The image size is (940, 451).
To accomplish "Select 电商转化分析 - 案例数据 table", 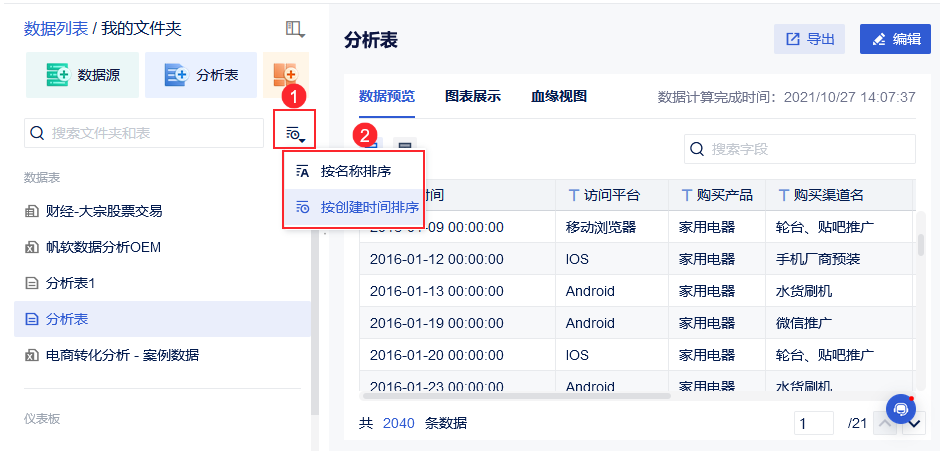I will coord(162,355).
